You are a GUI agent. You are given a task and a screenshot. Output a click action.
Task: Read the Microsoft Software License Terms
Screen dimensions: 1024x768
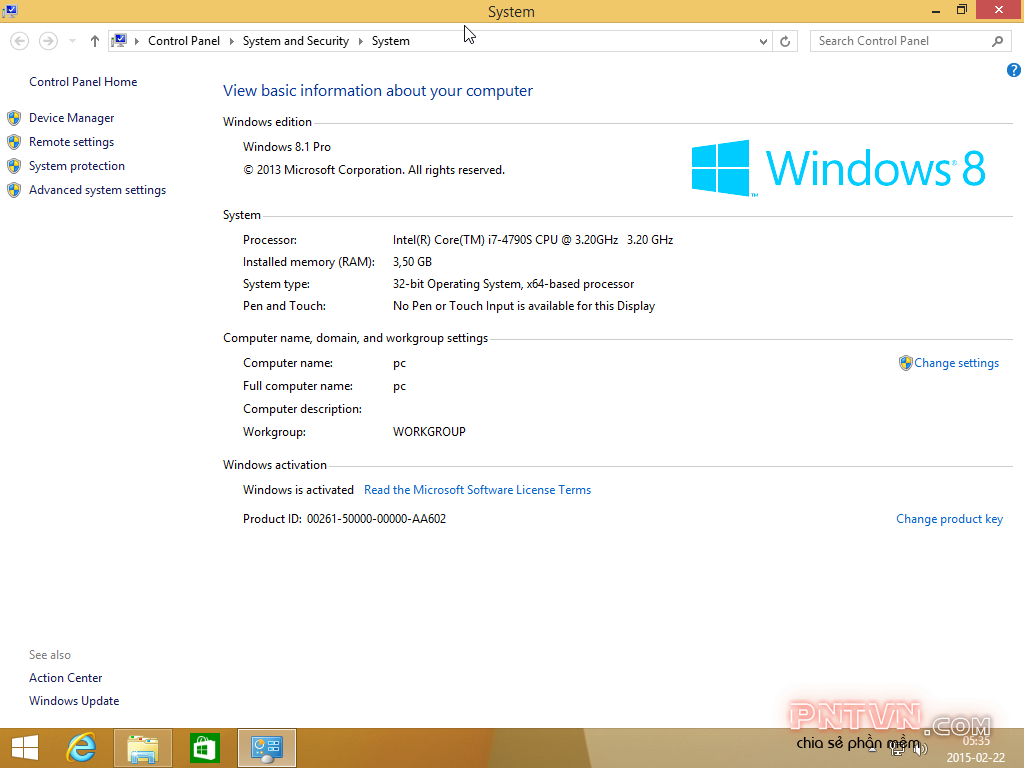coord(477,490)
